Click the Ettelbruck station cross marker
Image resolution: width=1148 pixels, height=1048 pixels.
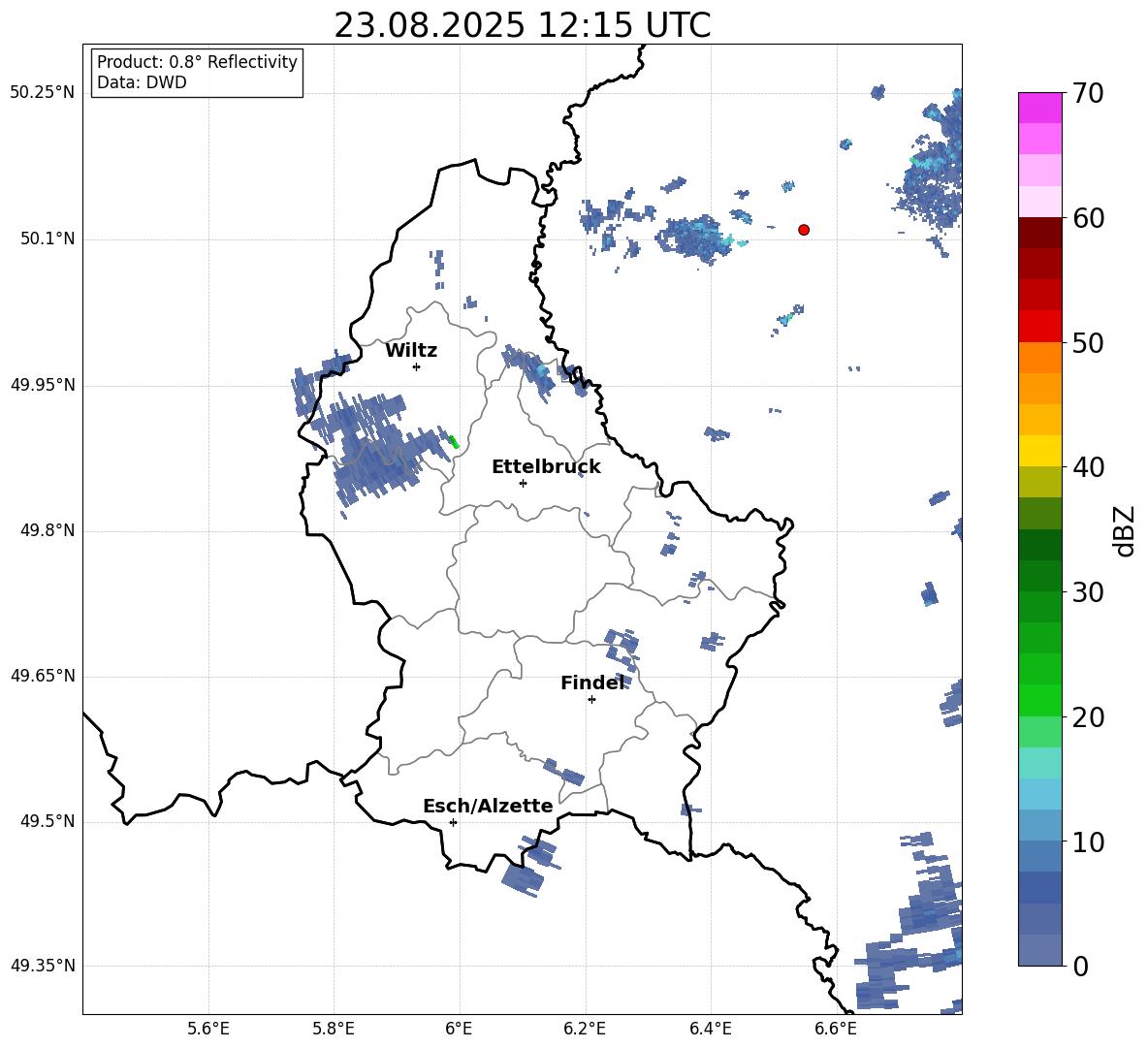(x=523, y=483)
